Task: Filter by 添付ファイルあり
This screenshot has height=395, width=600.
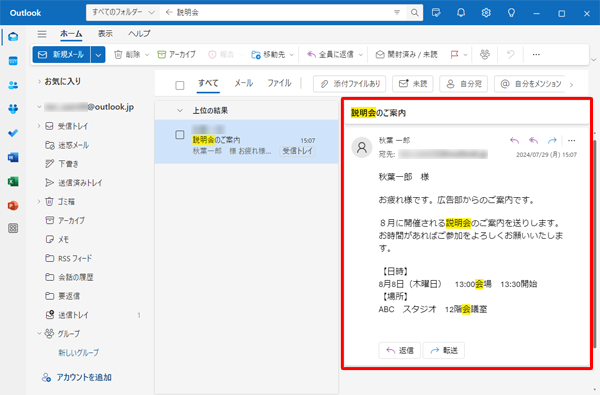Action: (349, 84)
